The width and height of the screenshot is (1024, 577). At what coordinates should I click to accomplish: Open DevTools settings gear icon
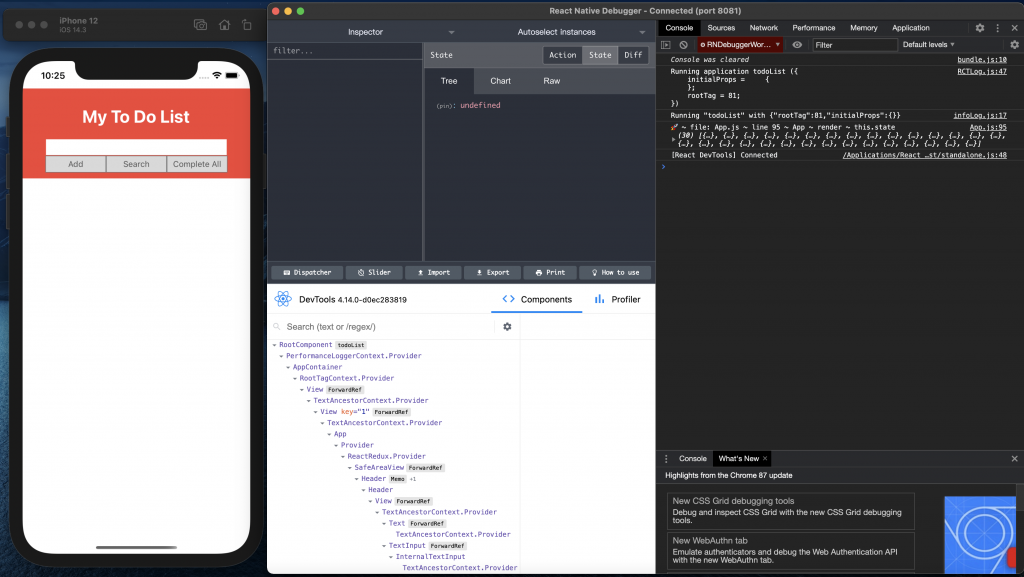tap(980, 28)
